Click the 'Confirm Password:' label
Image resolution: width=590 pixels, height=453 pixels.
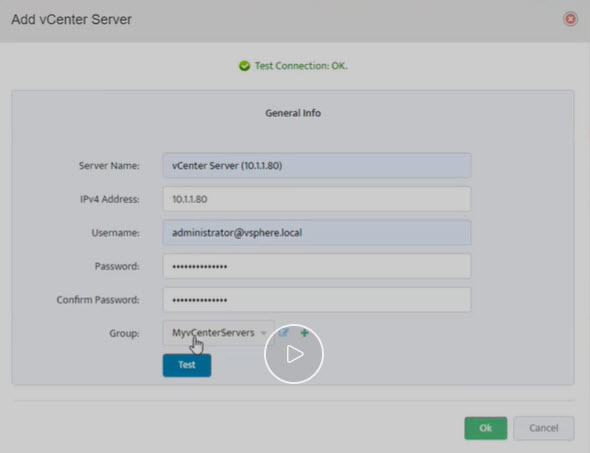pyautogui.click(x=98, y=300)
